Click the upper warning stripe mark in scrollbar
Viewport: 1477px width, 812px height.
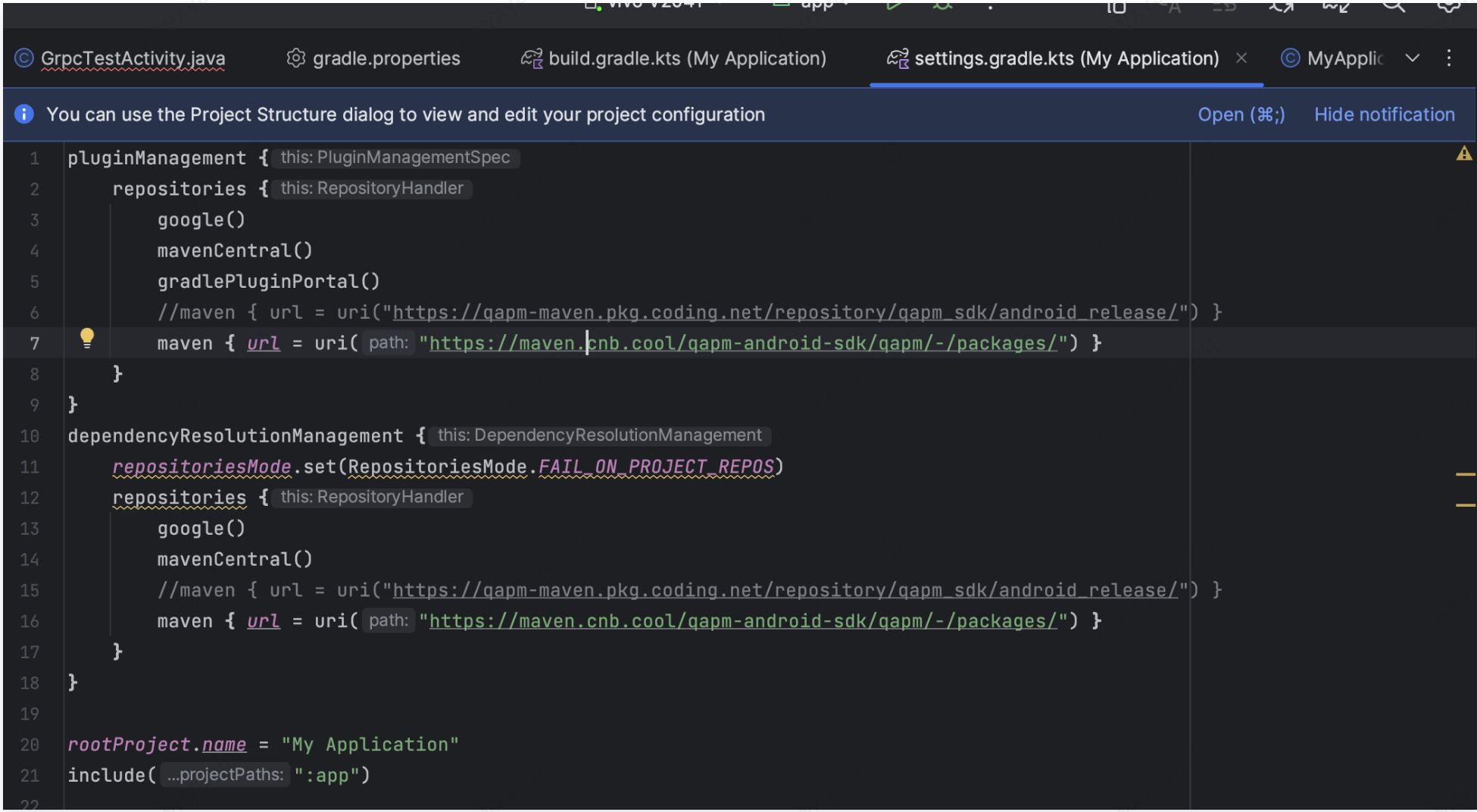[1465, 474]
